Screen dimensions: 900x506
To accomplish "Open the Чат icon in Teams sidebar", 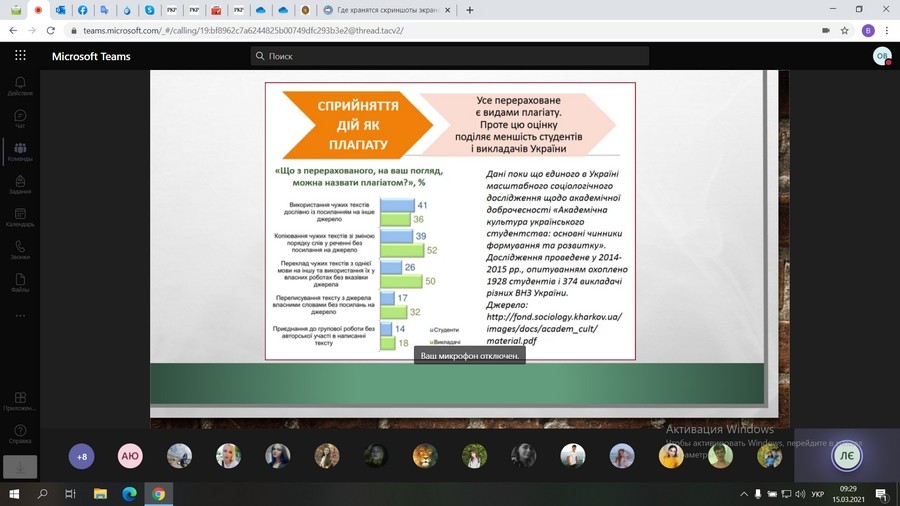I will click(x=20, y=119).
